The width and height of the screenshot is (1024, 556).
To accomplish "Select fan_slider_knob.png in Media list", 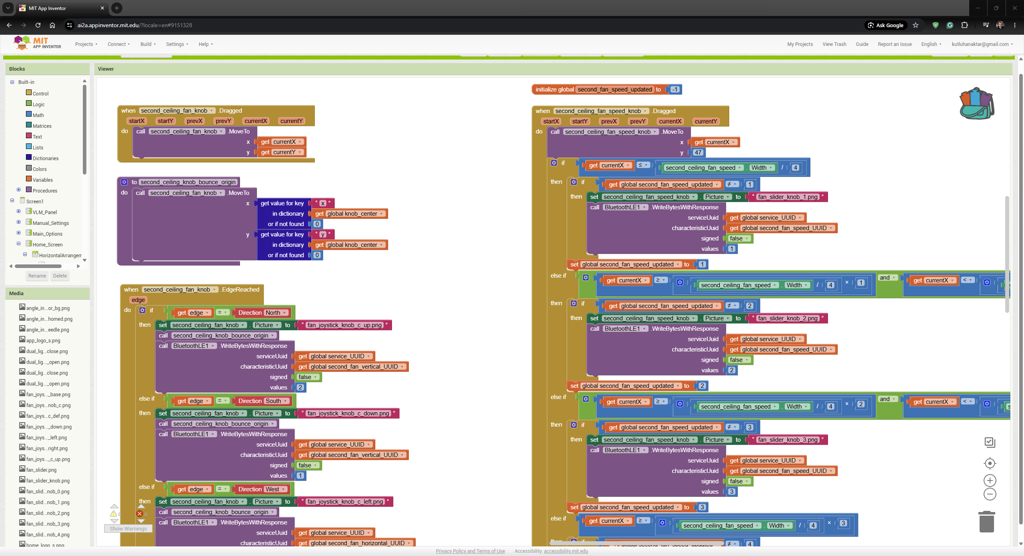I will [x=44, y=481].
